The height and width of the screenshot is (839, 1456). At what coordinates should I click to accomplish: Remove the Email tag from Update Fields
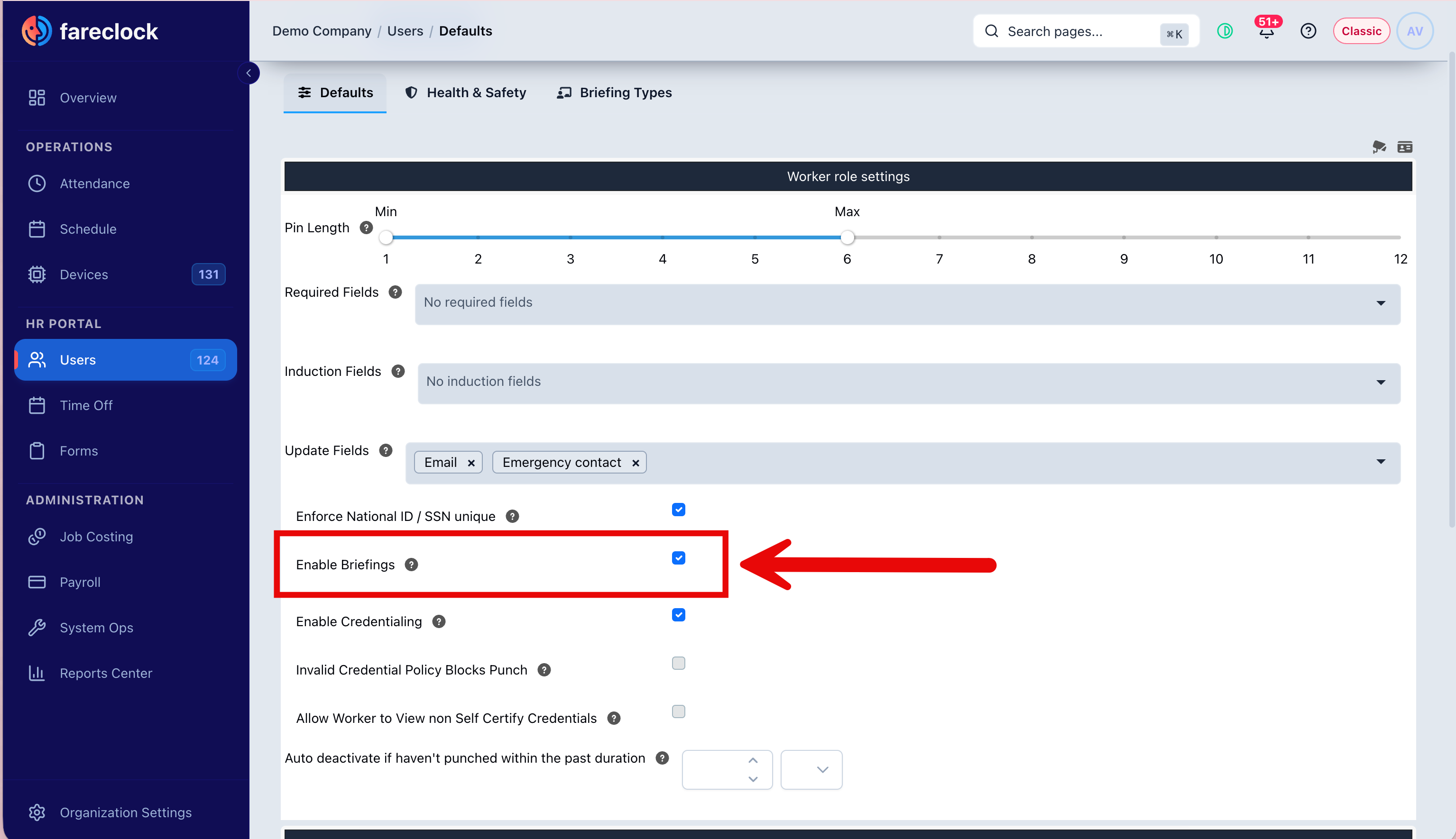coord(471,463)
